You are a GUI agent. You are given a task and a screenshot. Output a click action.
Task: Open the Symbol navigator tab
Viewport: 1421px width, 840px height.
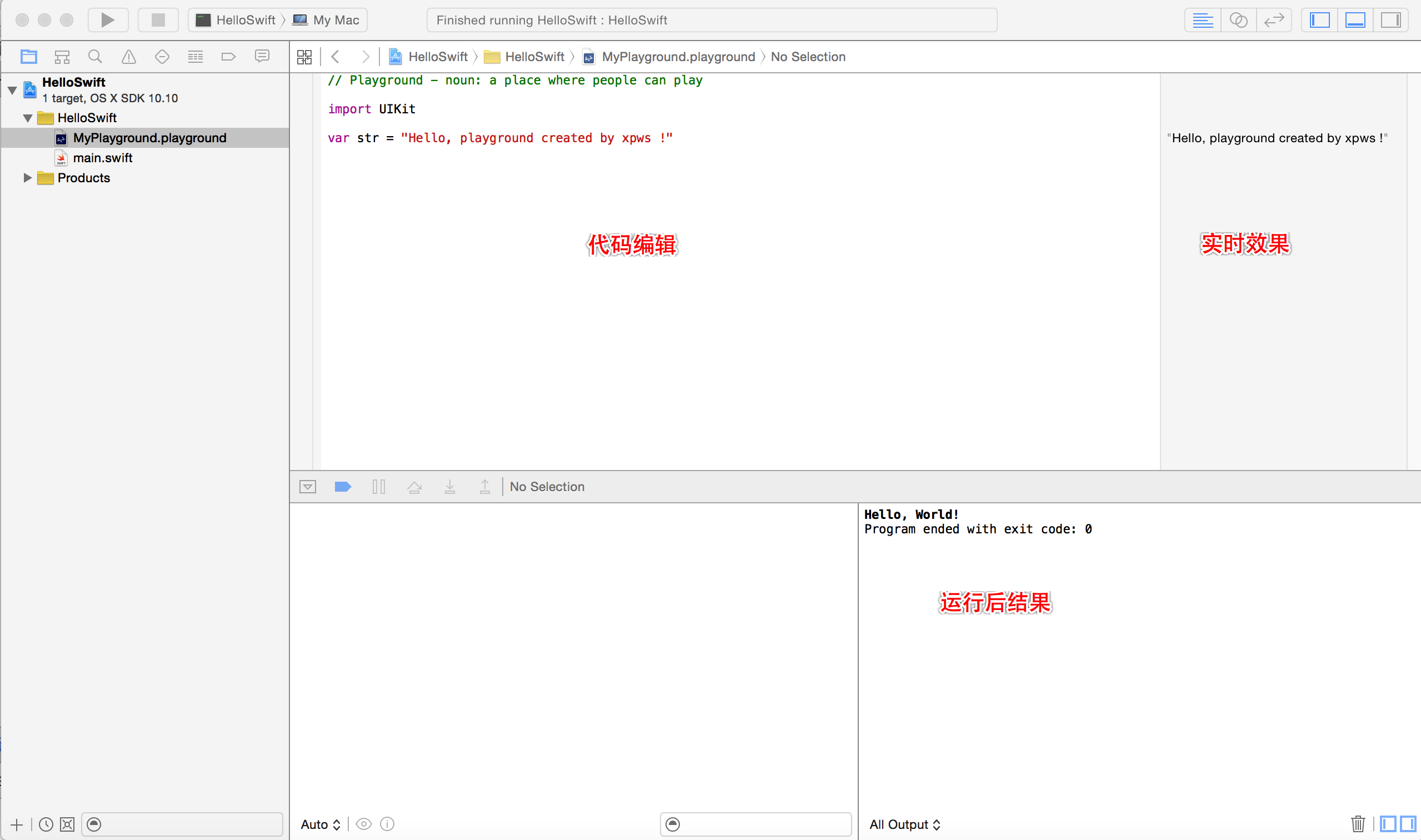tap(62, 57)
